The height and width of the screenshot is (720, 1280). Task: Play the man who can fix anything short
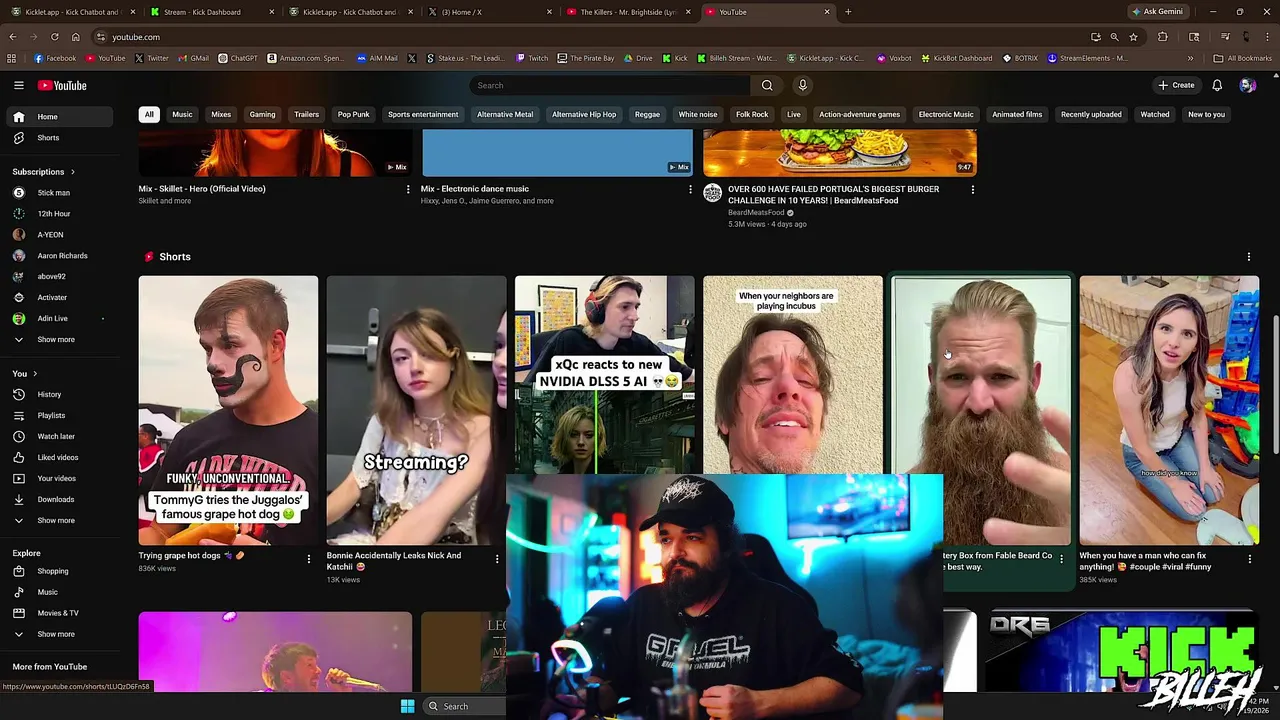coord(1169,410)
